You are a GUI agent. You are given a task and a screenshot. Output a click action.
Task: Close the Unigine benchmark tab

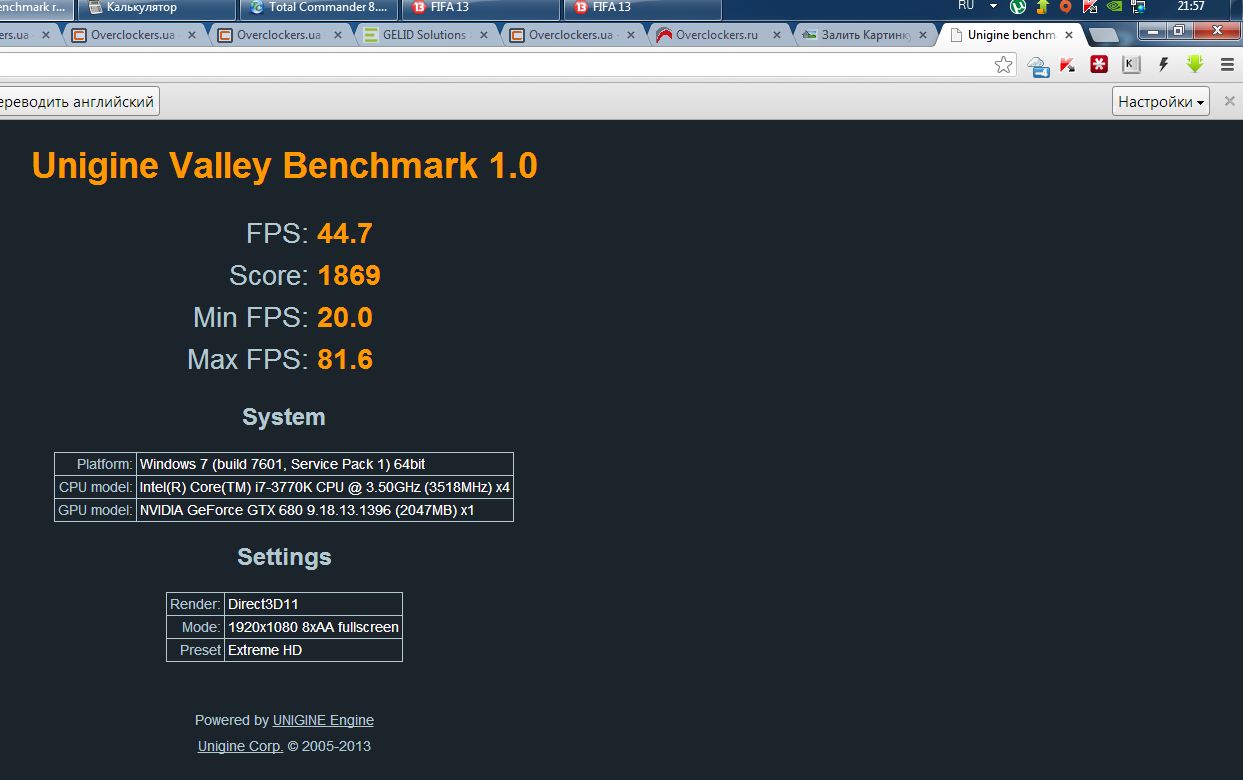click(x=1069, y=35)
